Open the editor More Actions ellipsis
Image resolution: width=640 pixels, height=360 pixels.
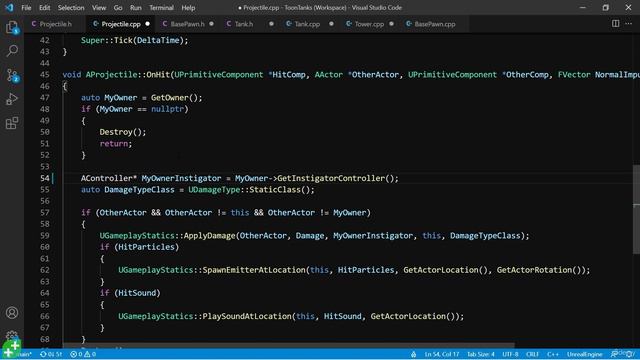(629, 24)
